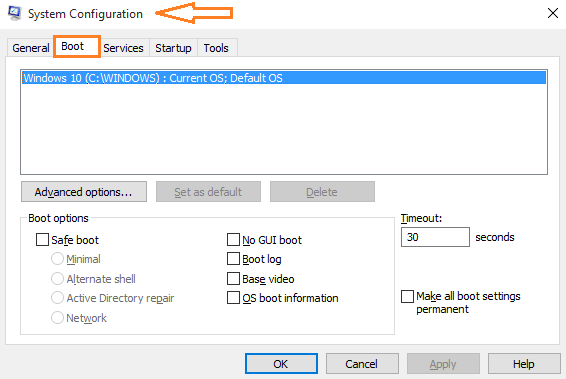
Task: Switch to the General tab
Action: (31, 48)
